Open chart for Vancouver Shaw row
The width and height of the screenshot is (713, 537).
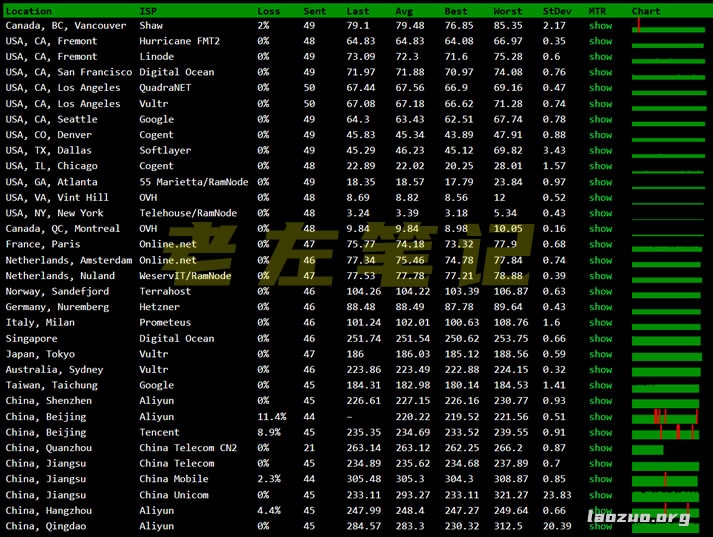pyautogui.click(x=667, y=26)
